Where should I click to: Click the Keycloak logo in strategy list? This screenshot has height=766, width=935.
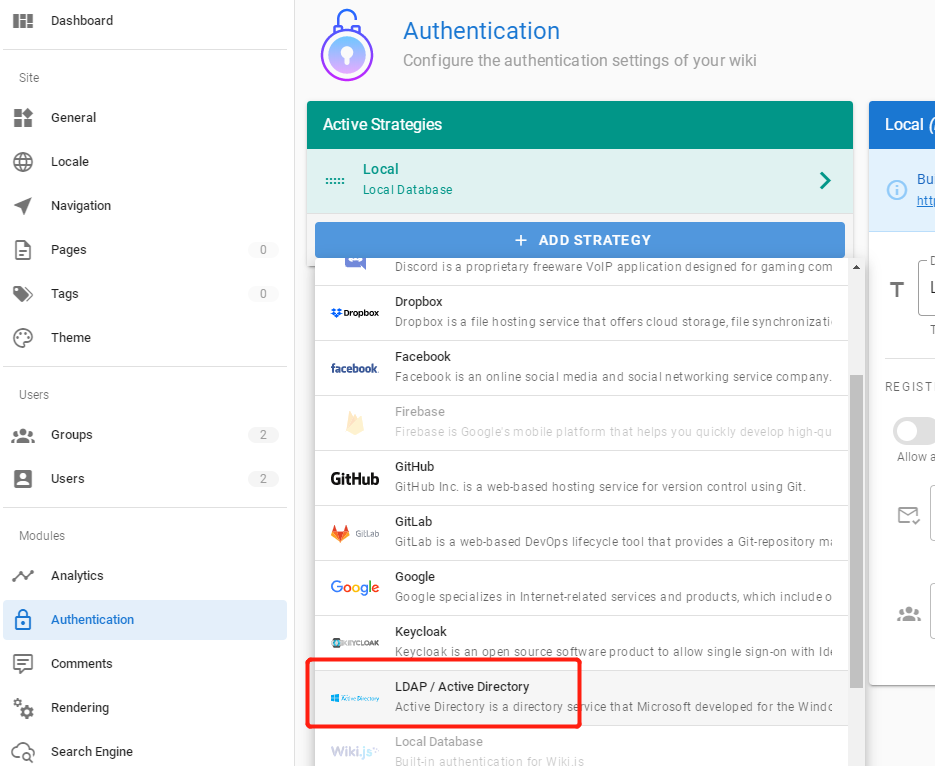[355, 643]
